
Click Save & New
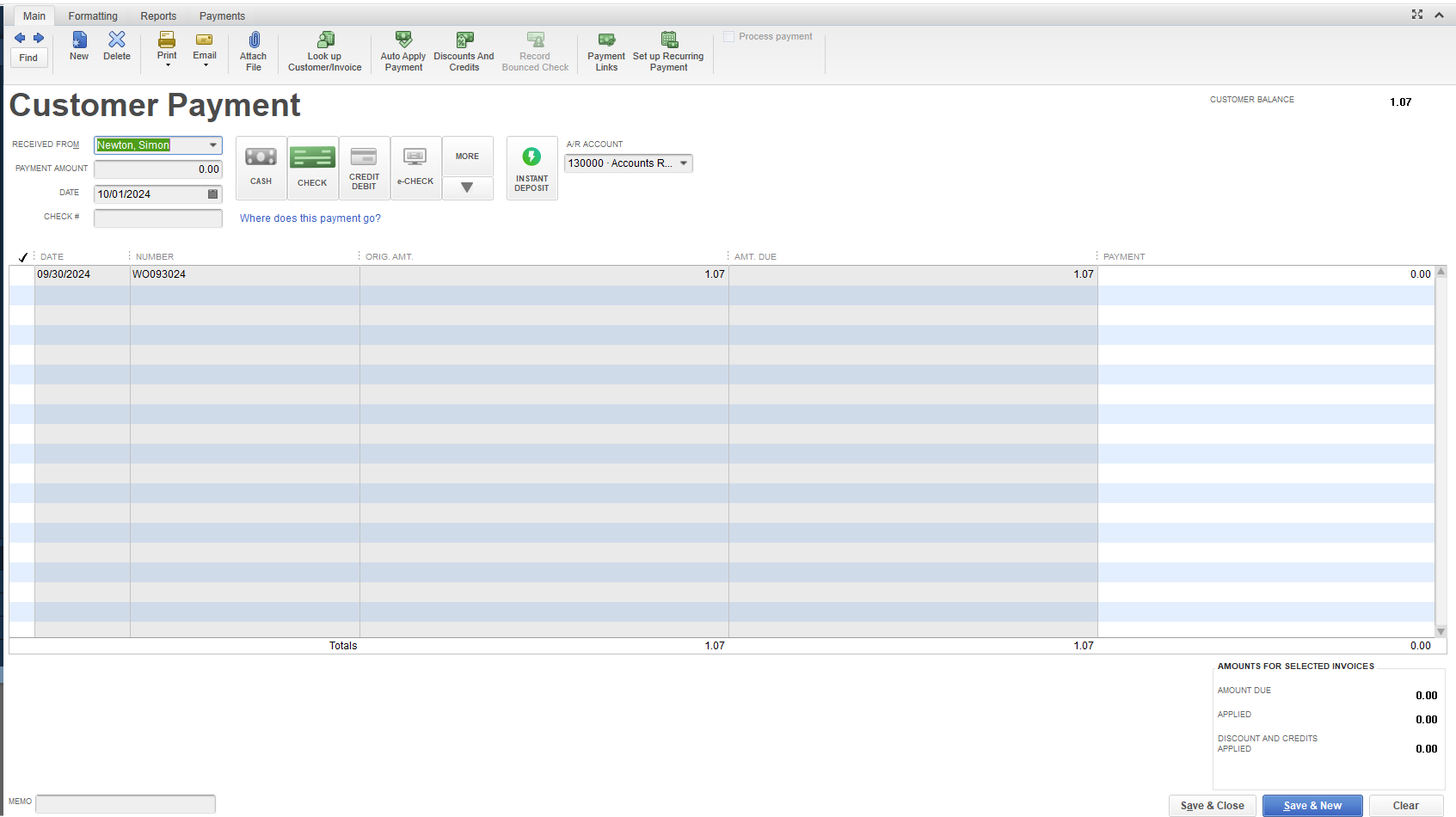tap(1312, 805)
